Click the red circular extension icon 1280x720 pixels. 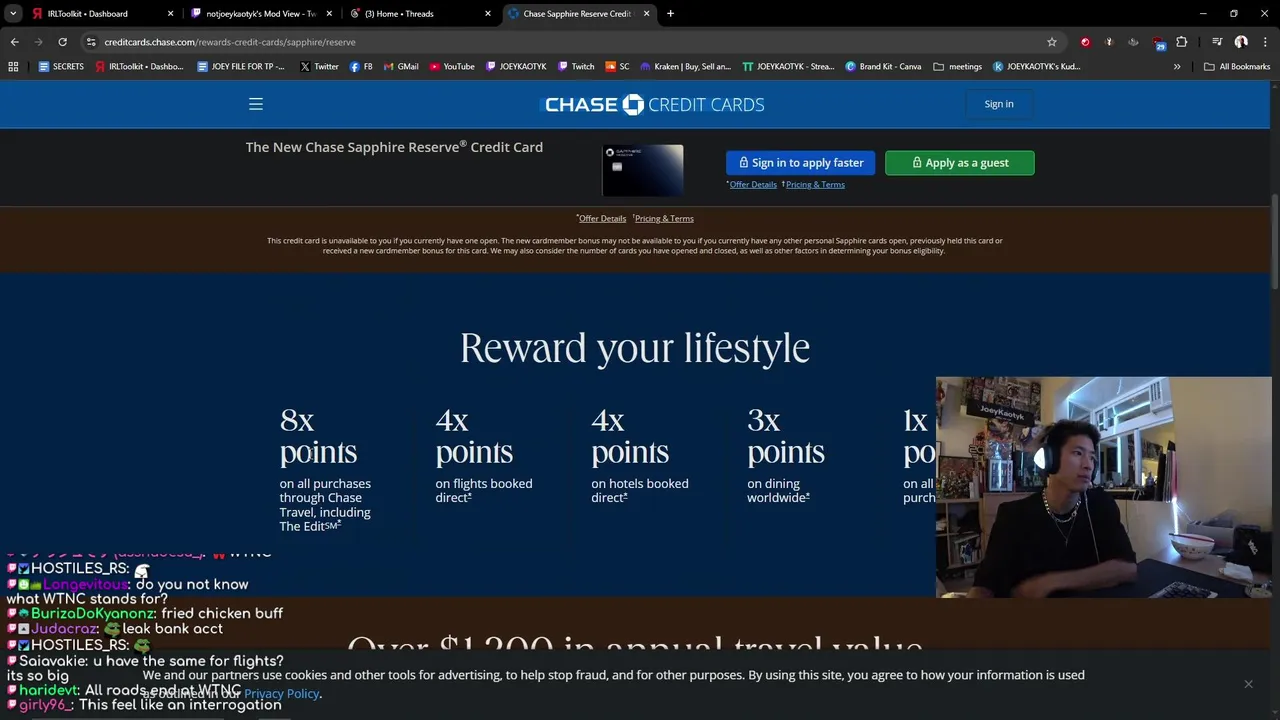coord(1085,42)
